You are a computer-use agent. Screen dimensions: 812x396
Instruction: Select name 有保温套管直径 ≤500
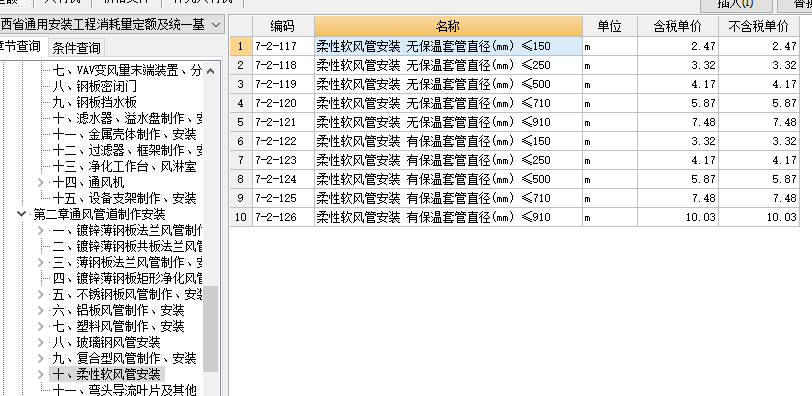pos(448,179)
